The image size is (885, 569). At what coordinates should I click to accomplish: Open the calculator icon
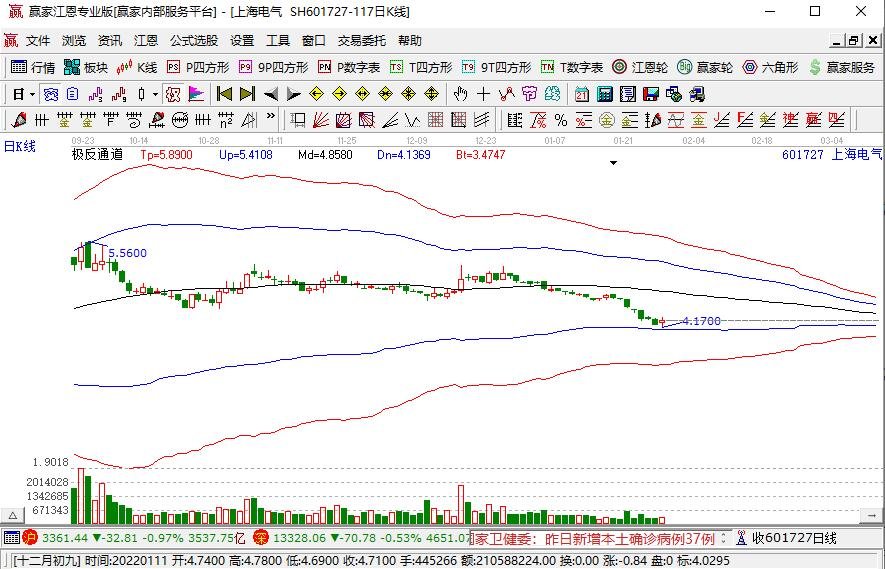pos(604,94)
